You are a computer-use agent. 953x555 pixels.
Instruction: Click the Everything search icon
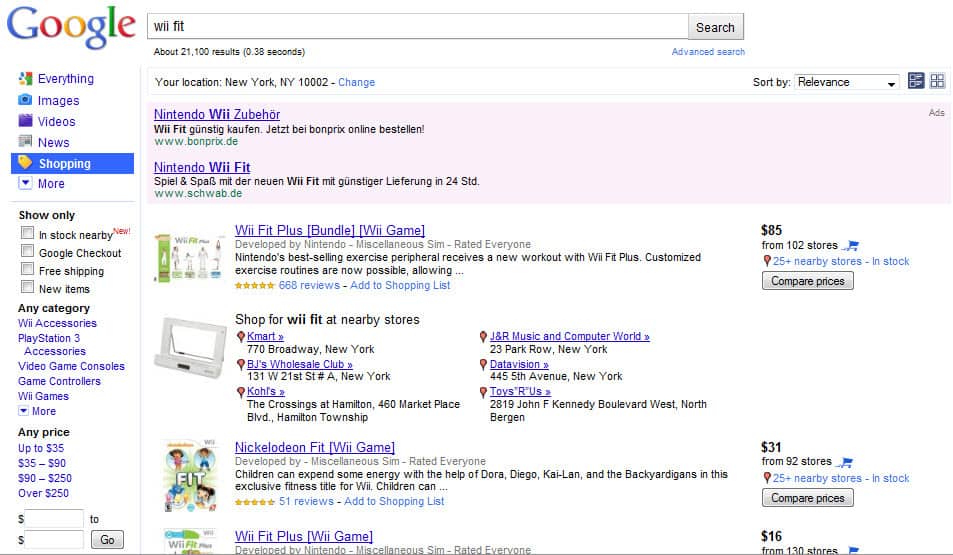pos(25,78)
